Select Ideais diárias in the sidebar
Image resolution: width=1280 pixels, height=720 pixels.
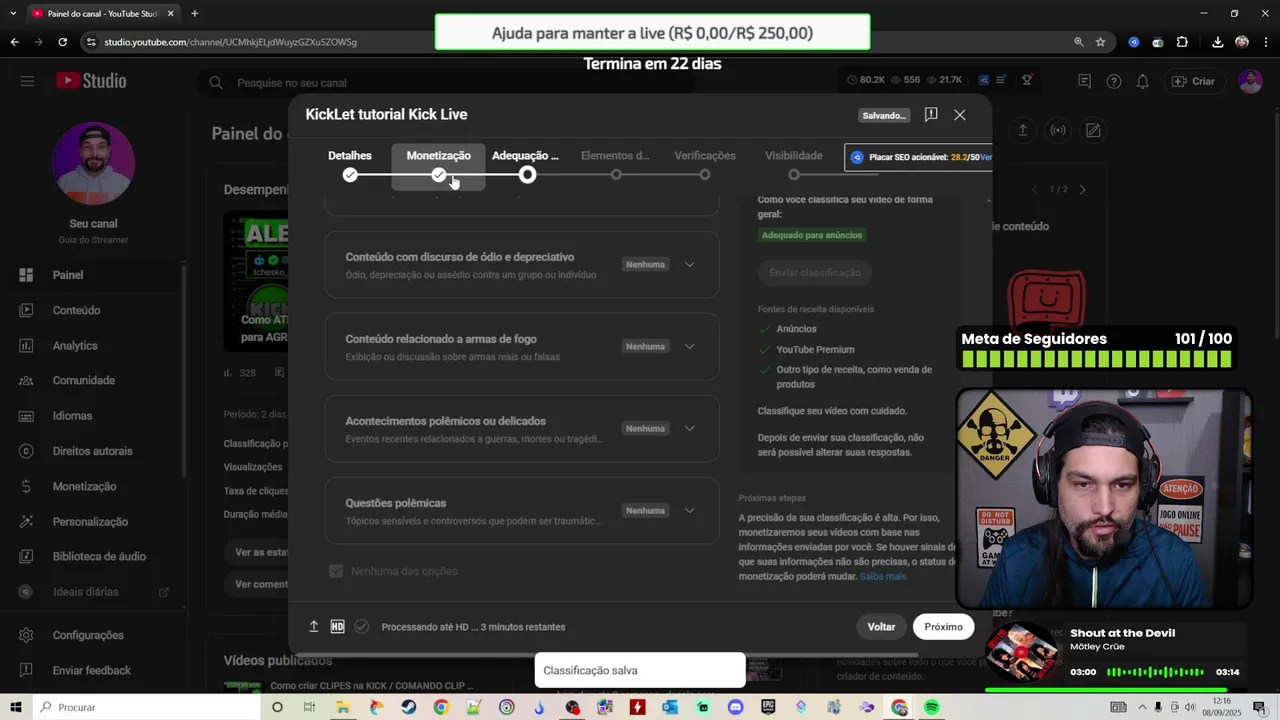(95, 592)
